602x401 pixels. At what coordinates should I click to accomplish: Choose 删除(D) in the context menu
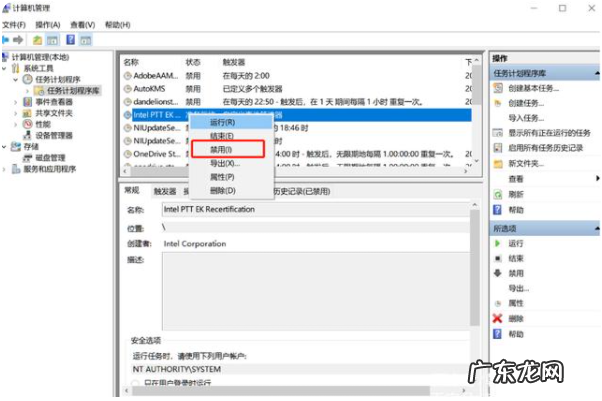[232, 191]
